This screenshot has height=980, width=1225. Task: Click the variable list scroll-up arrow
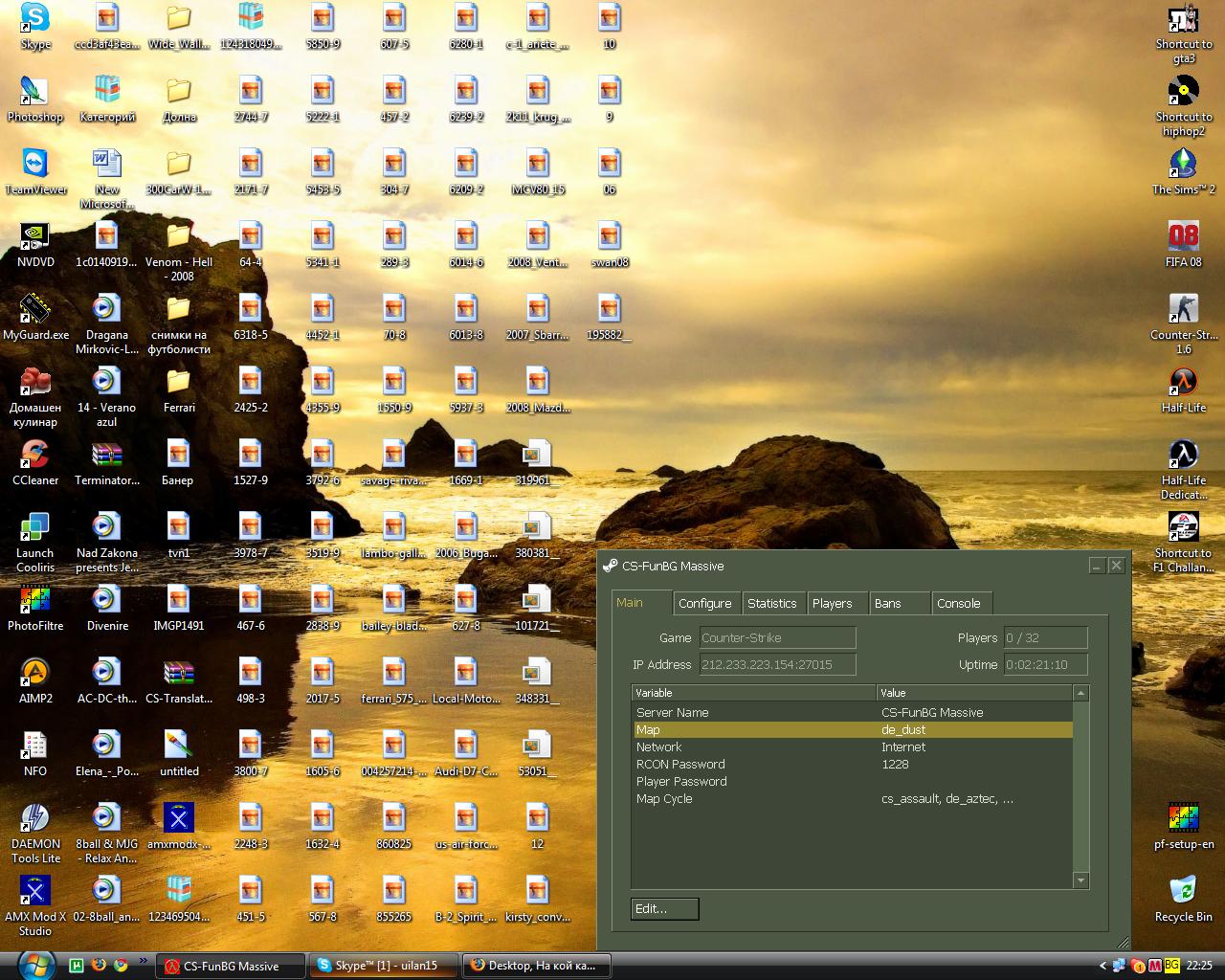[1080, 693]
